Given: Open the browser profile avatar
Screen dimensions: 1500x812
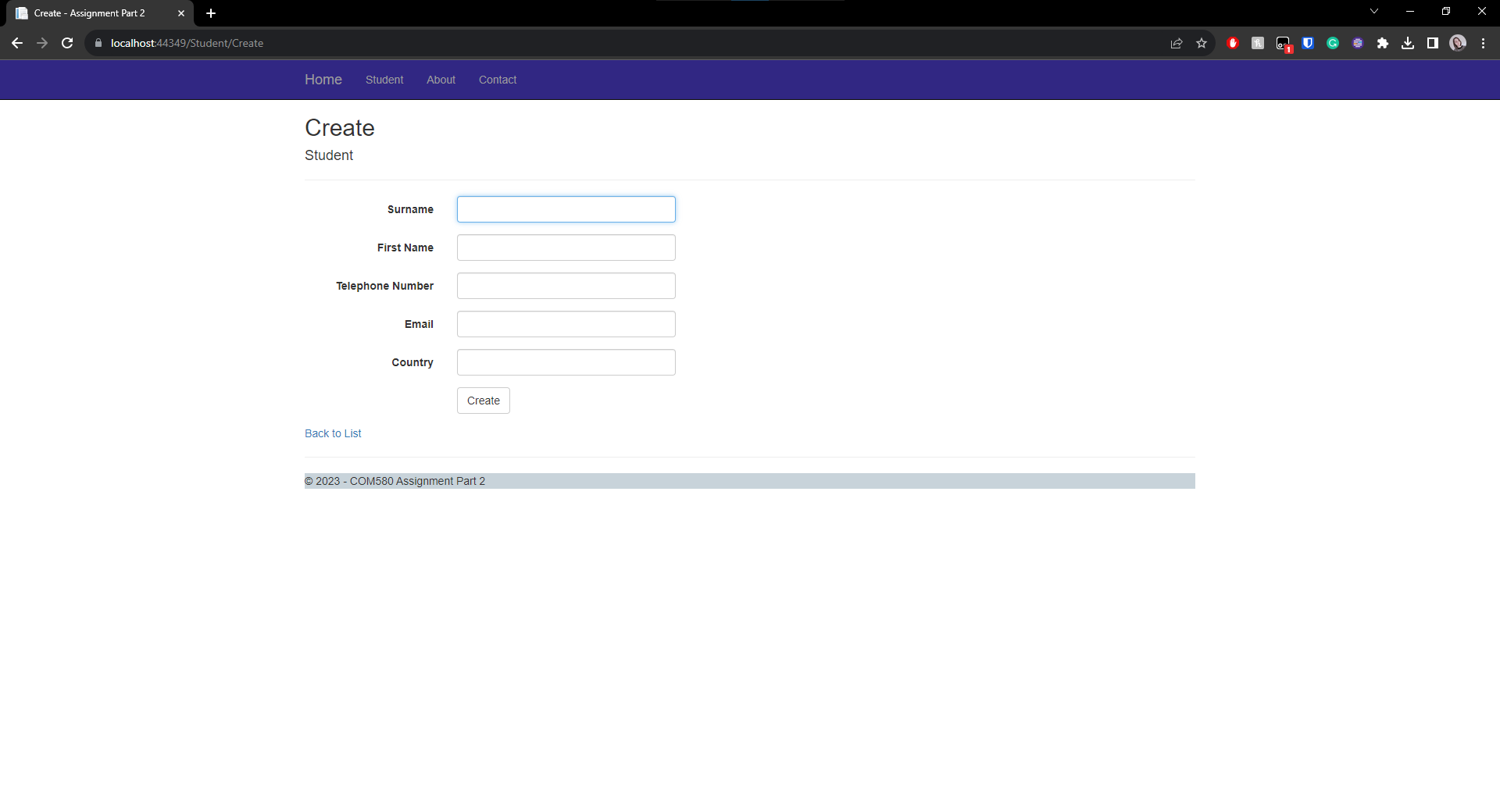Looking at the screenshot, I should 1458,43.
